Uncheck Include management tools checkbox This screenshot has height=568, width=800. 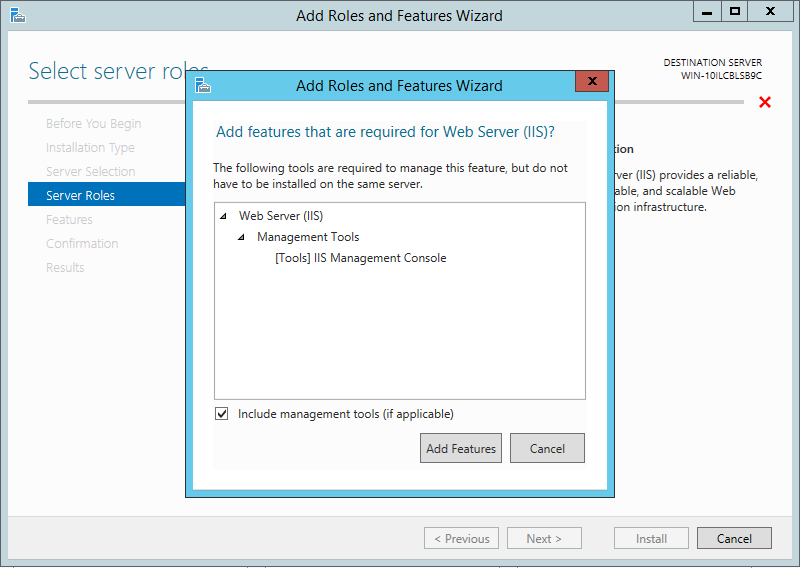coord(222,414)
